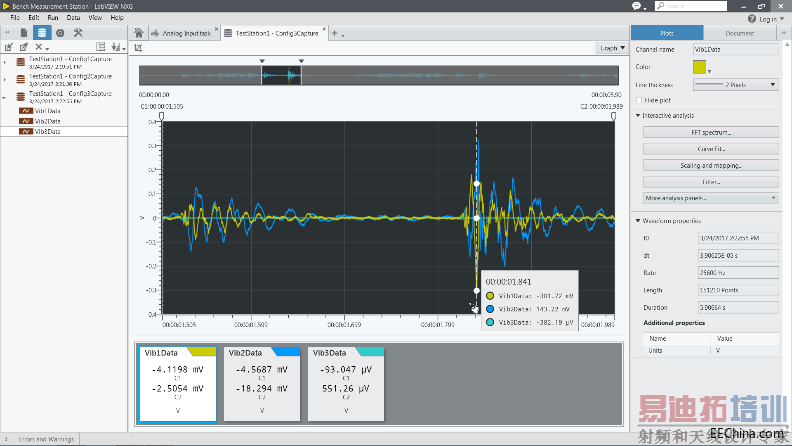Open the Edit menu
792x446 pixels.
coord(33,18)
